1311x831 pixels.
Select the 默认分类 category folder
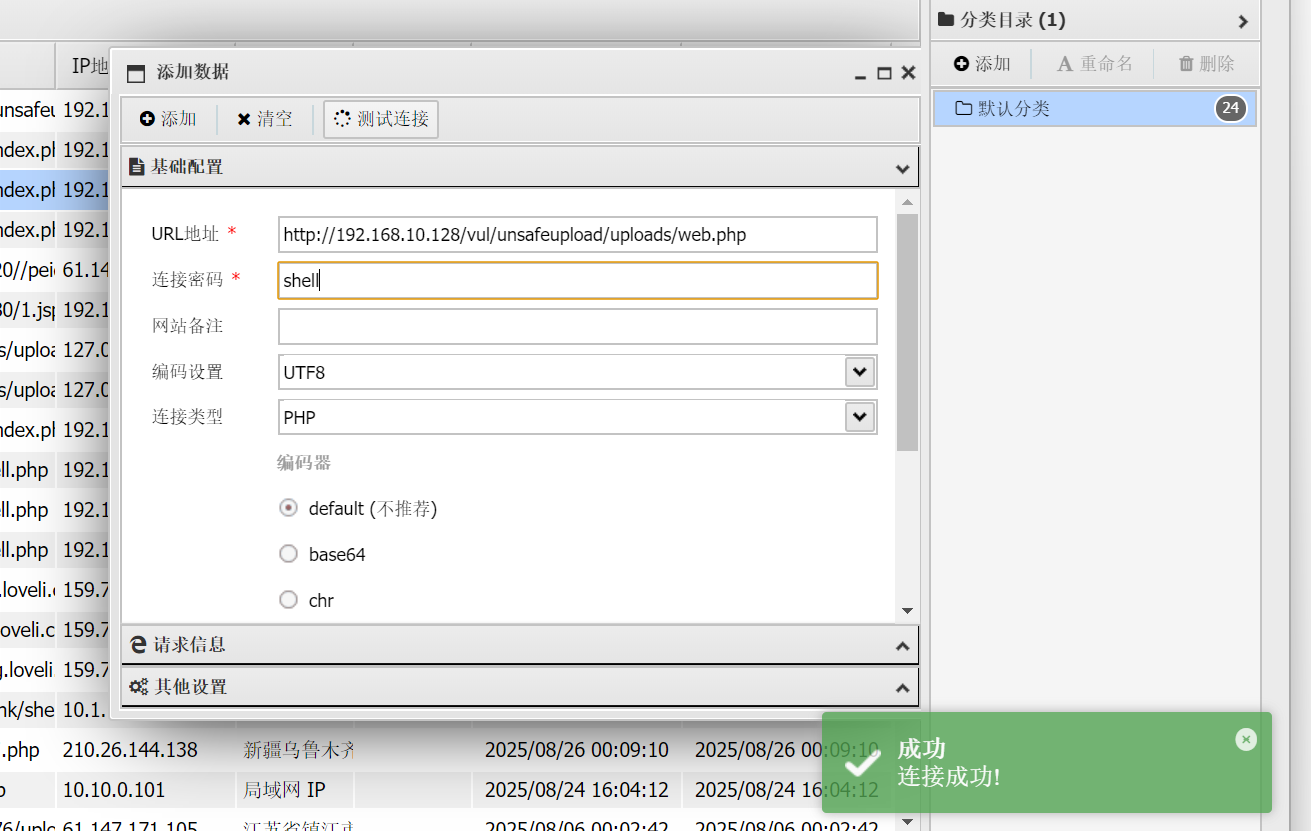[1013, 109]
